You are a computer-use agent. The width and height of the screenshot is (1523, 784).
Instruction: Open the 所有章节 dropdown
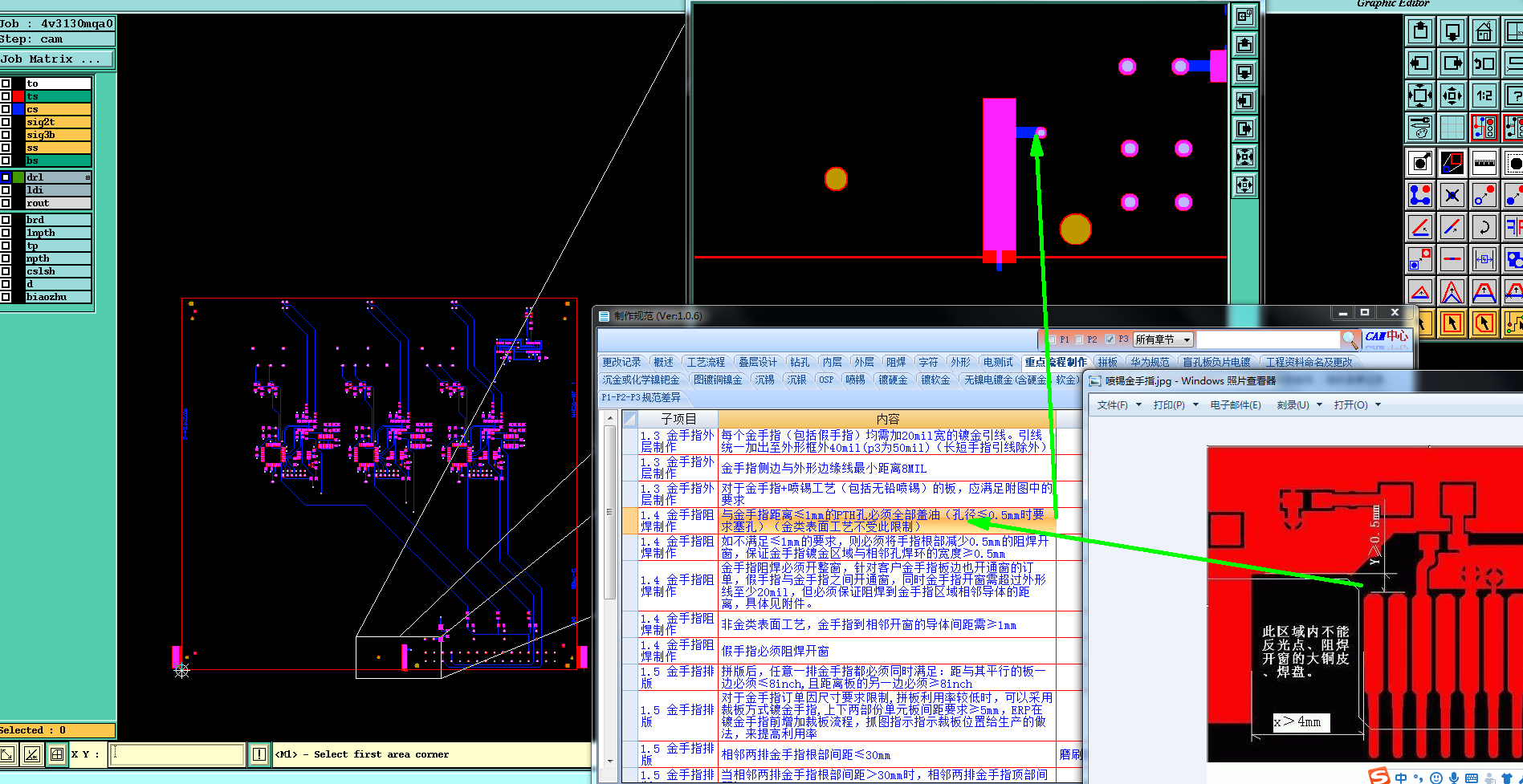click(x=1163, y=339)
